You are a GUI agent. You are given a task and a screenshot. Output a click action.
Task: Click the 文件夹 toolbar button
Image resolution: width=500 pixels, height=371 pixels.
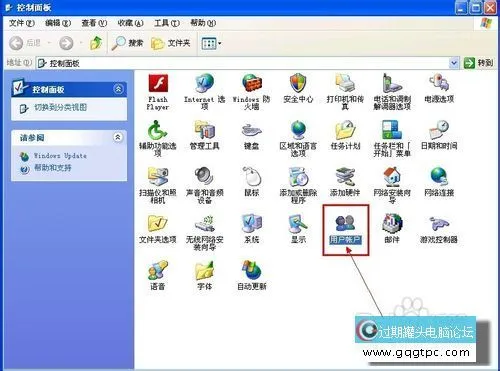(x=170, y=43)
